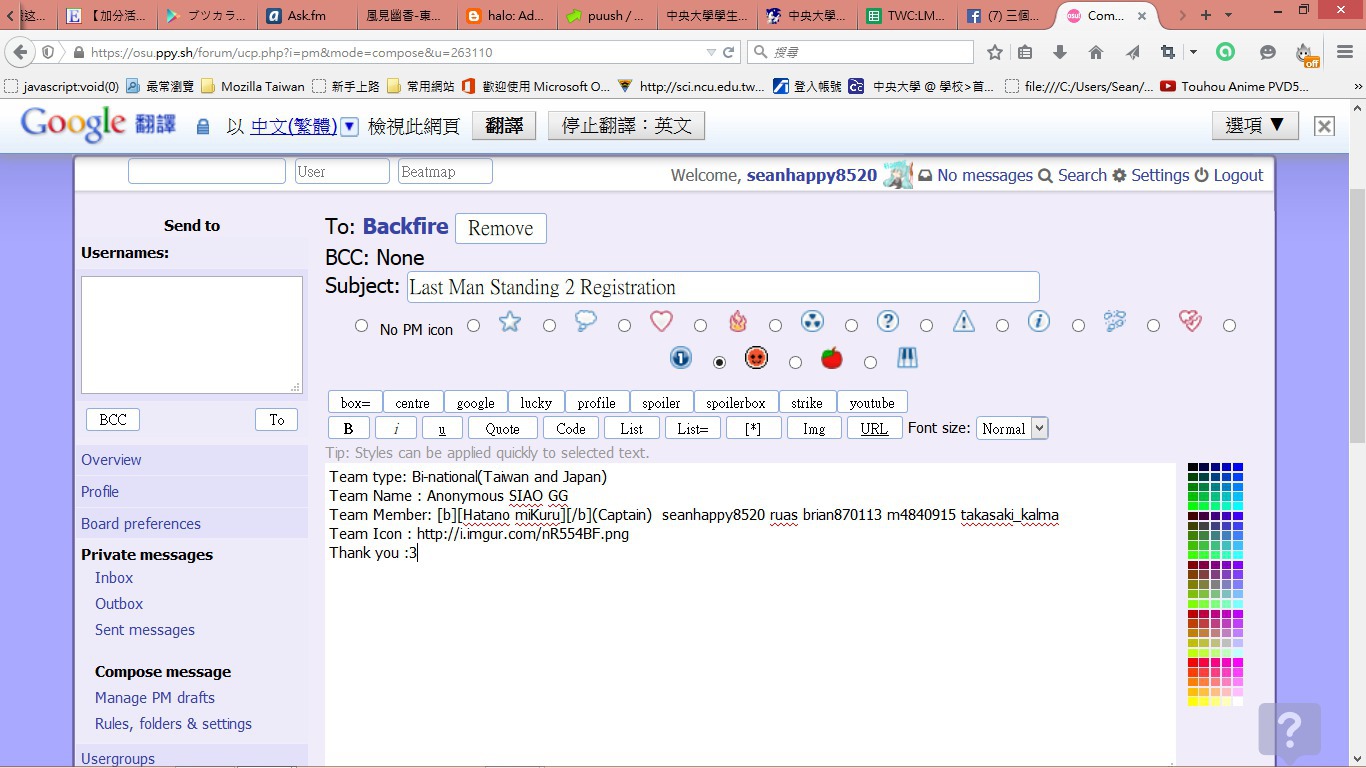
Task: Show more bookmarks with the overflow chevron
Action: coord(1357,87)
